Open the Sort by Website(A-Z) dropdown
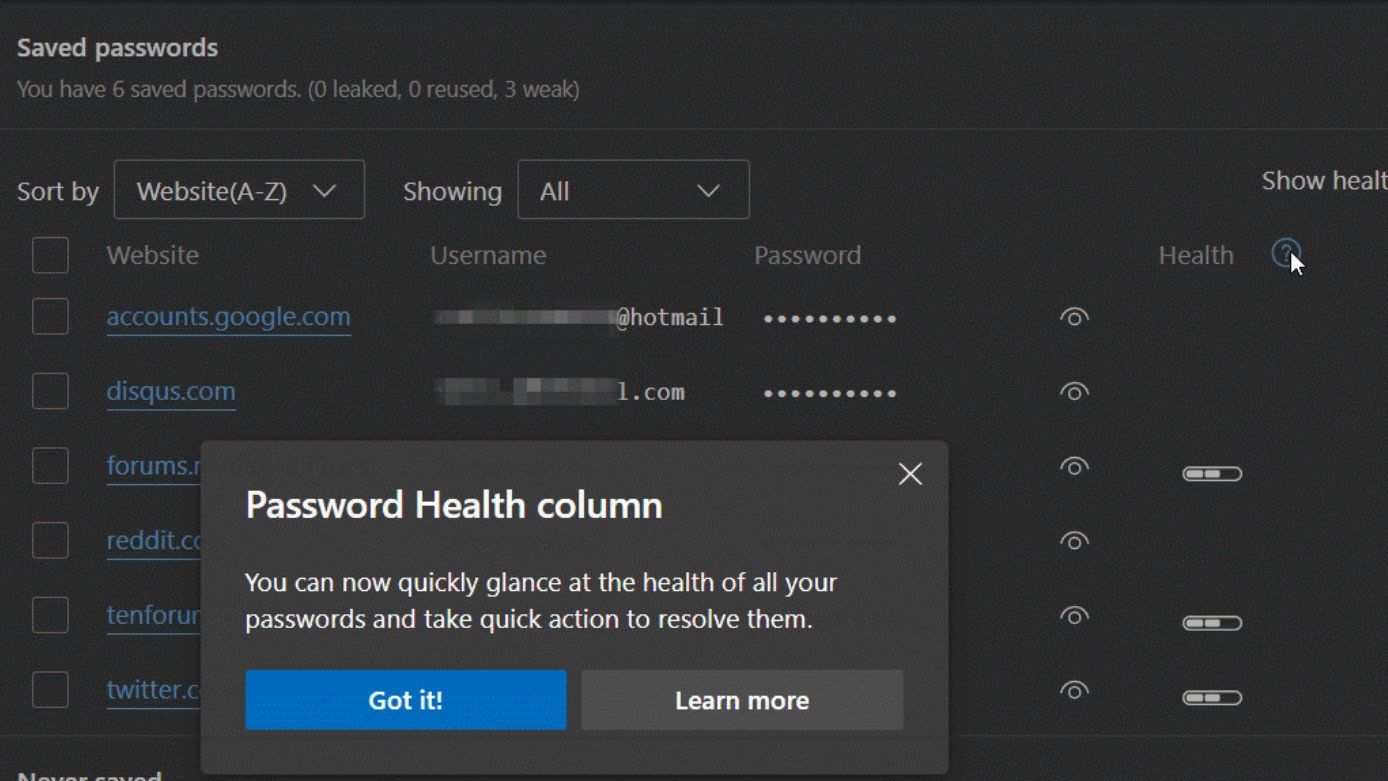Image resolution: width=1388 pixels, height=781 pixels. tap(239, 190)
